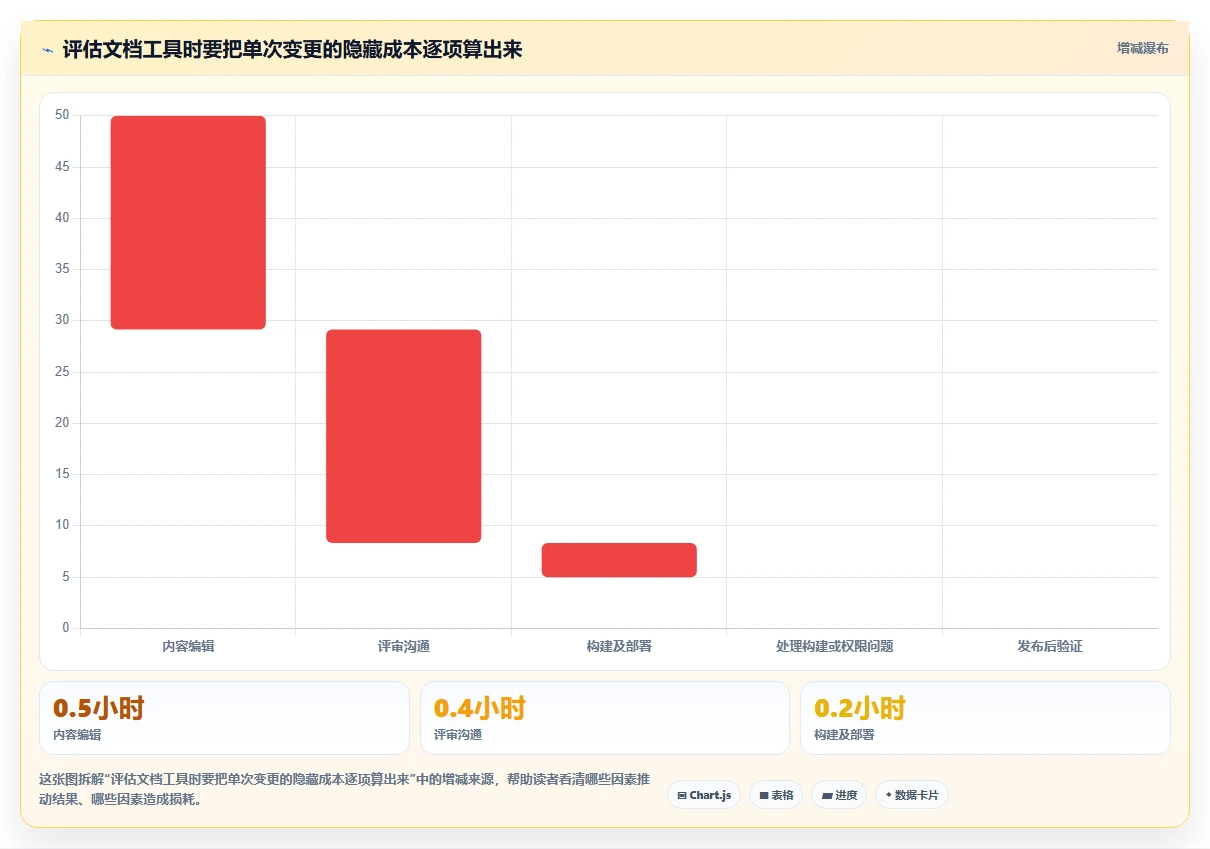The height and width of the screenshot is (849, 1210).
Task: Click the 评审沟通 x-axis label
Action: (x=403, y=646)
